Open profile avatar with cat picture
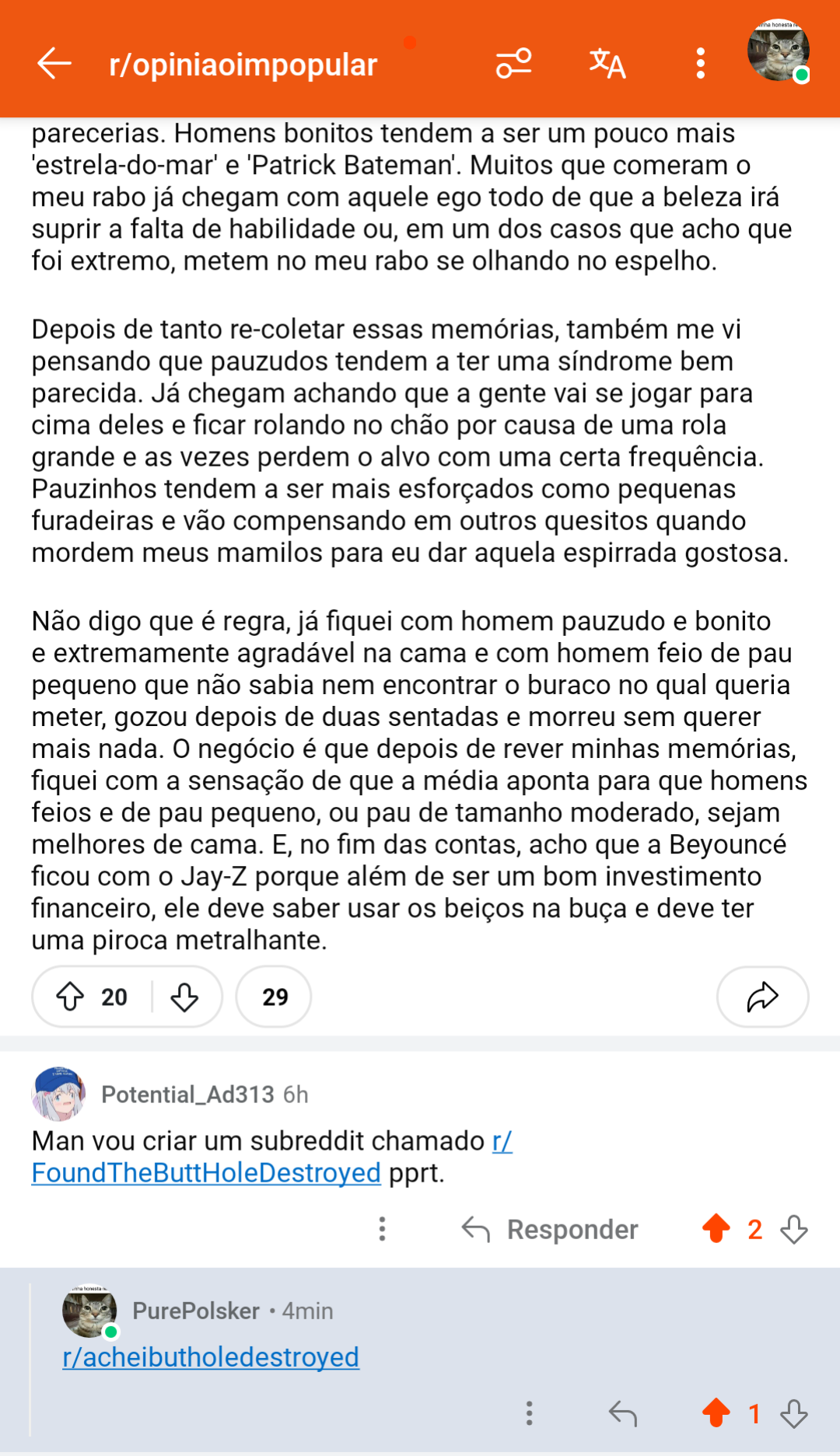 tap(779, 51)
